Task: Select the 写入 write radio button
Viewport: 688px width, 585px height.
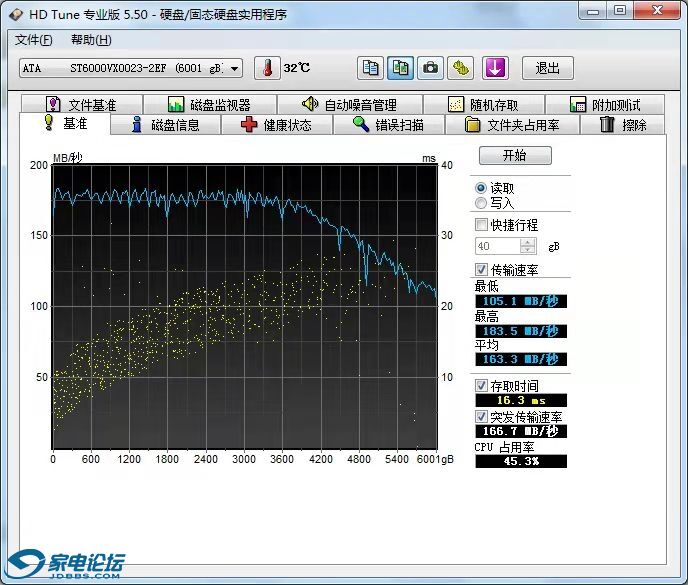Action: (481, 203)
